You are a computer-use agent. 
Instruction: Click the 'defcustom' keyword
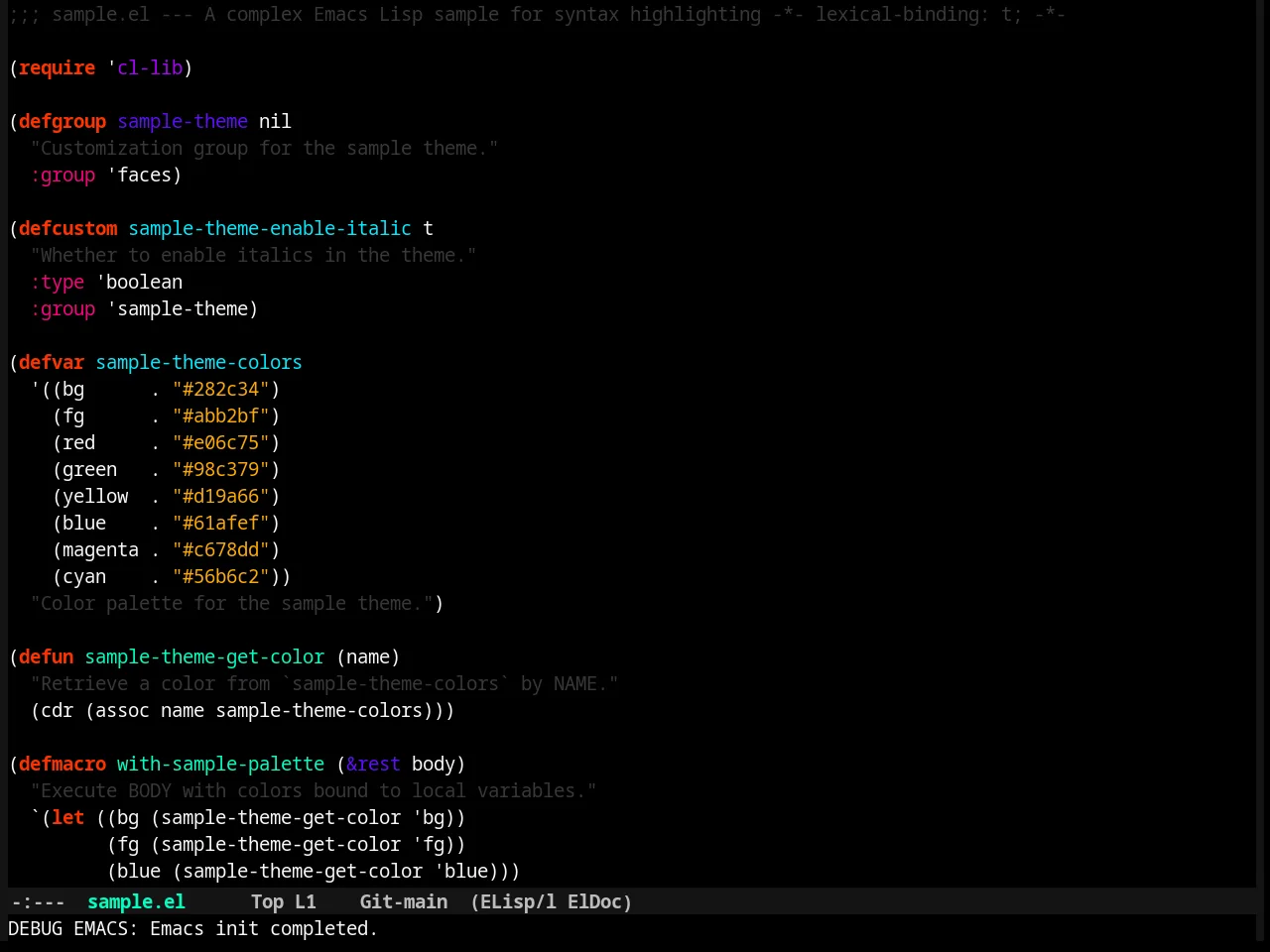68,228
